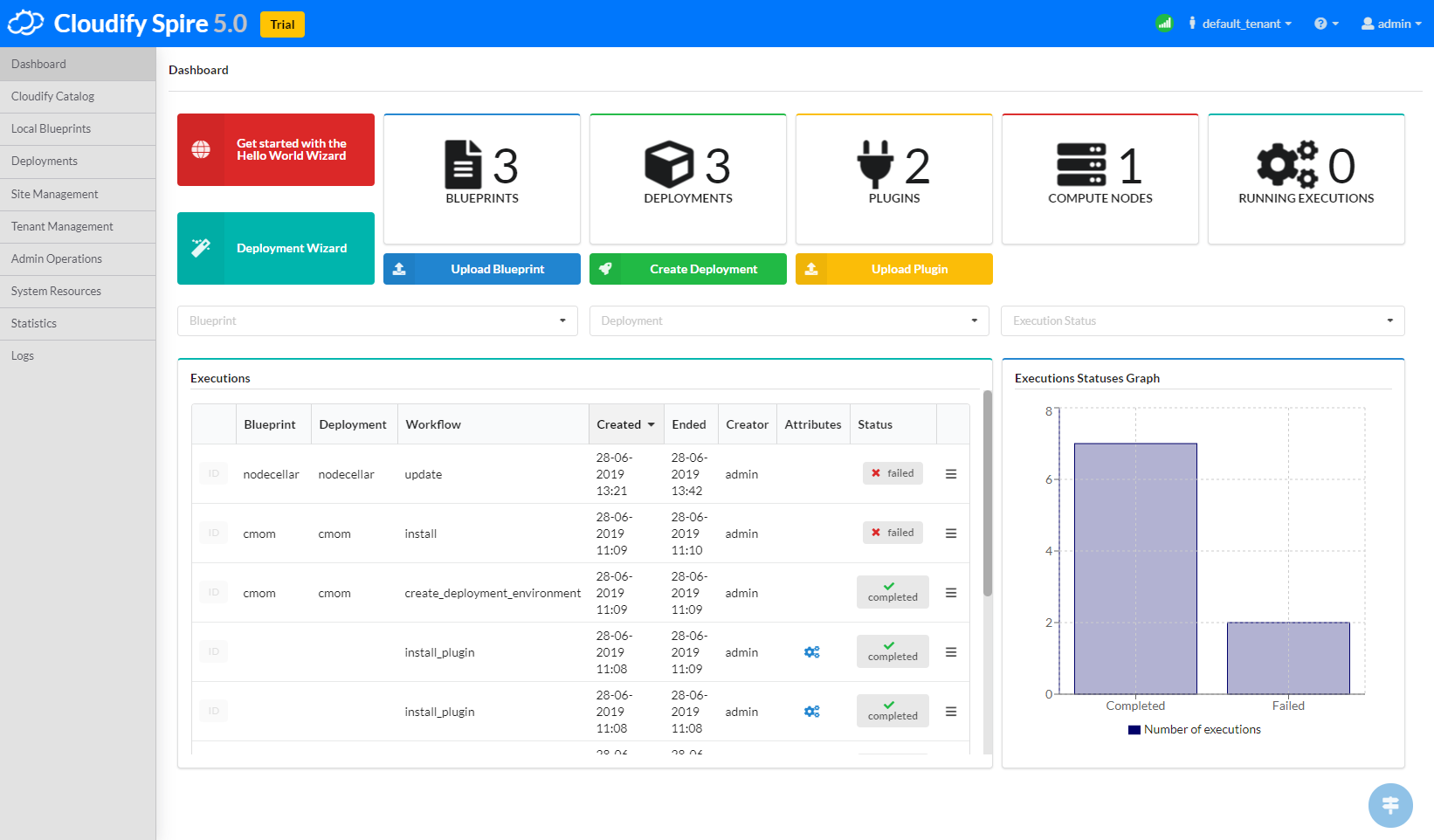Click ID icon of nodecellar update row

[x=213, y=473]
